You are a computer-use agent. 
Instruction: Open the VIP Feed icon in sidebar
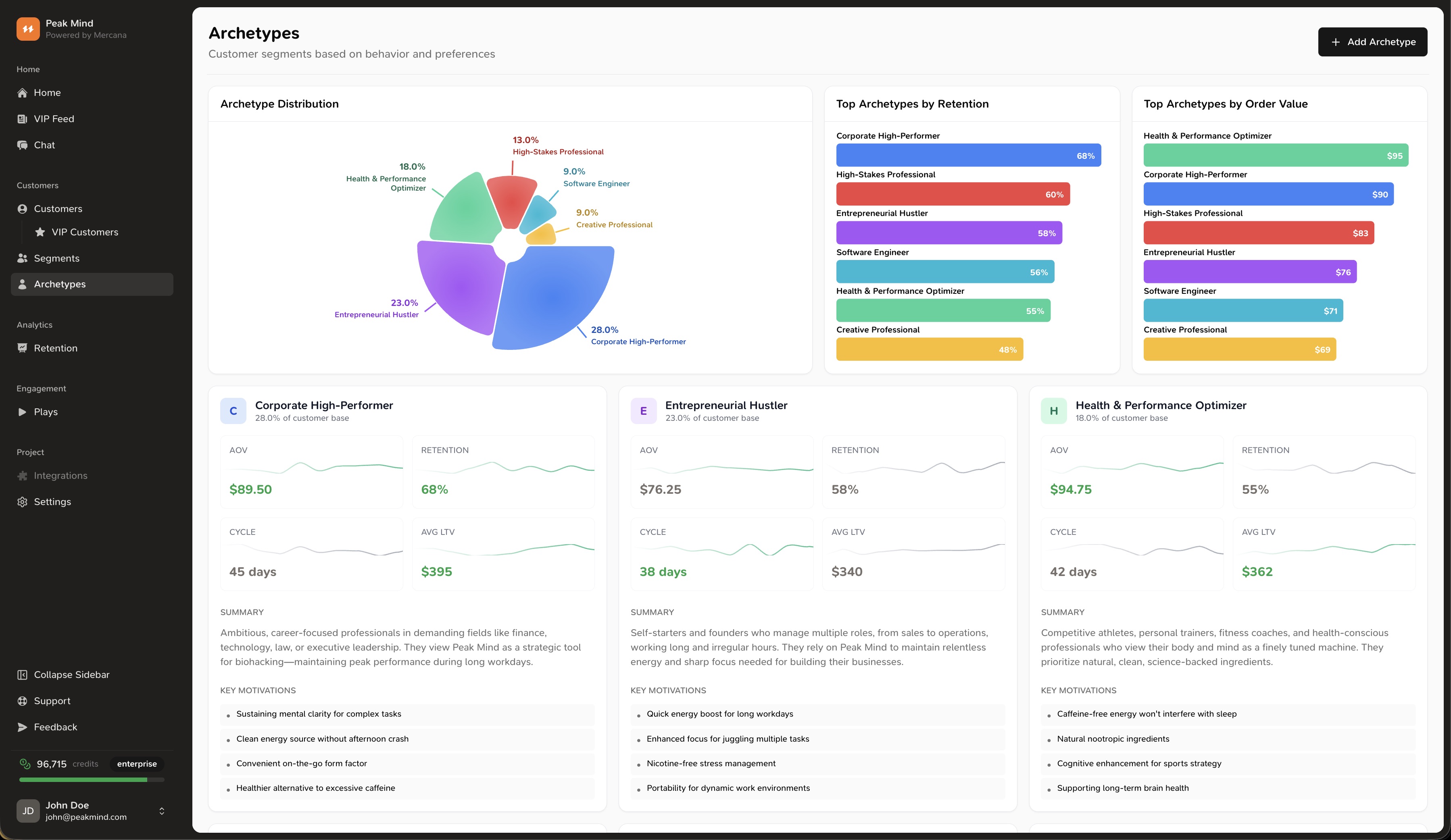click(23, 119)
